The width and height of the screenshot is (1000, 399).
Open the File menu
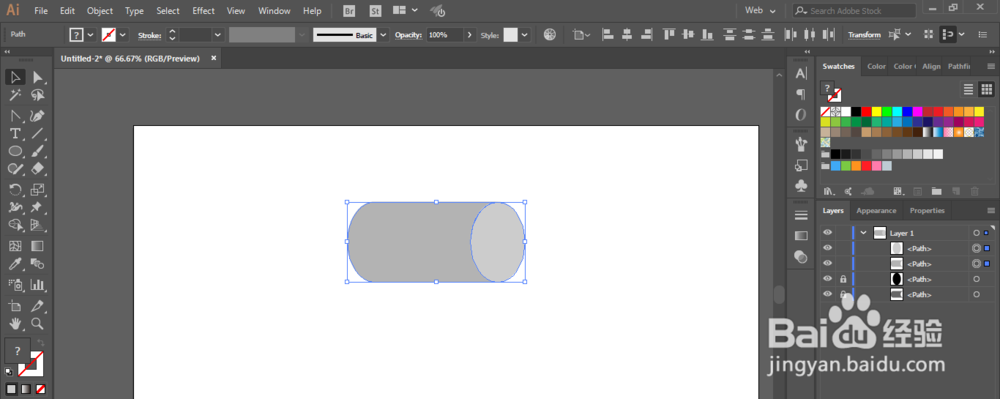tap(41, 11)
